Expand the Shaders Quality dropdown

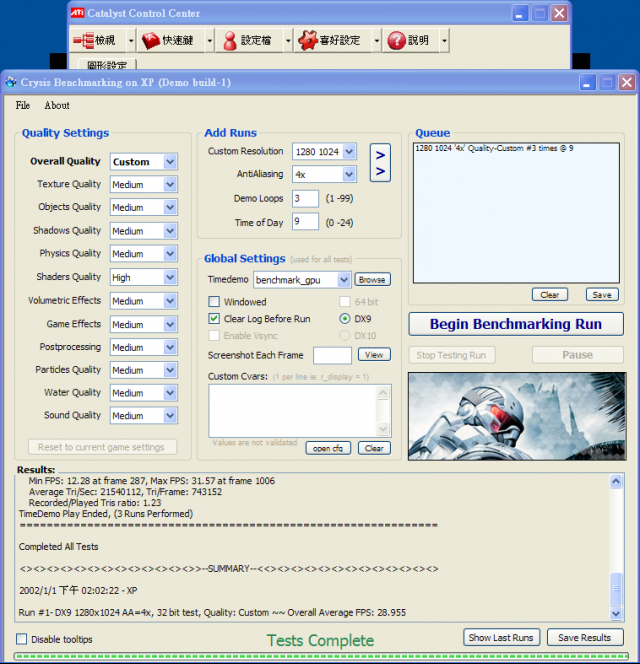click(x=170, y=277)
